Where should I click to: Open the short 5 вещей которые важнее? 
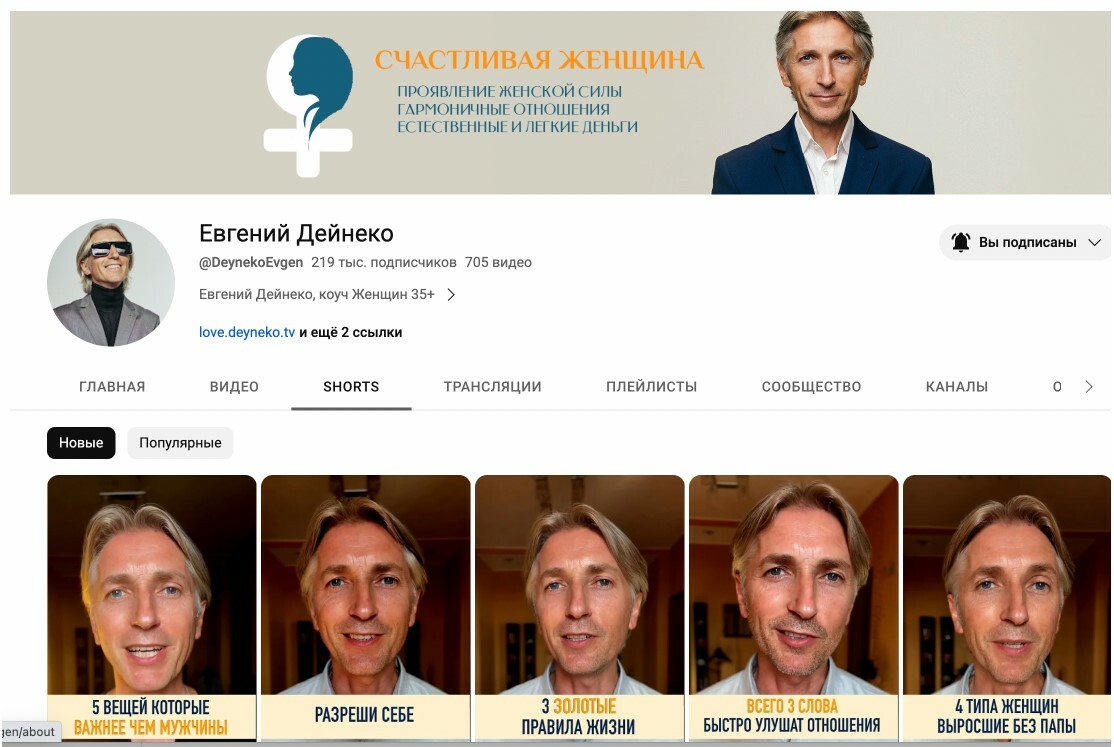pos(151,608)
